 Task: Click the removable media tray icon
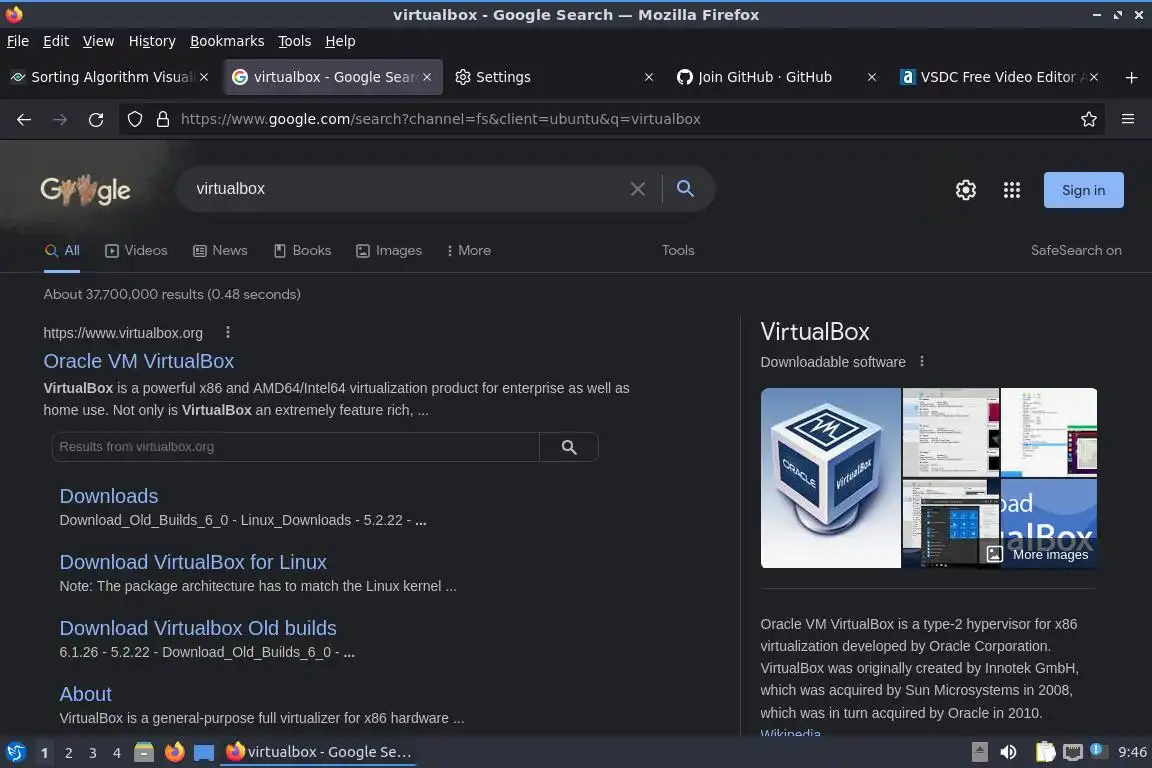pos(979,752)
